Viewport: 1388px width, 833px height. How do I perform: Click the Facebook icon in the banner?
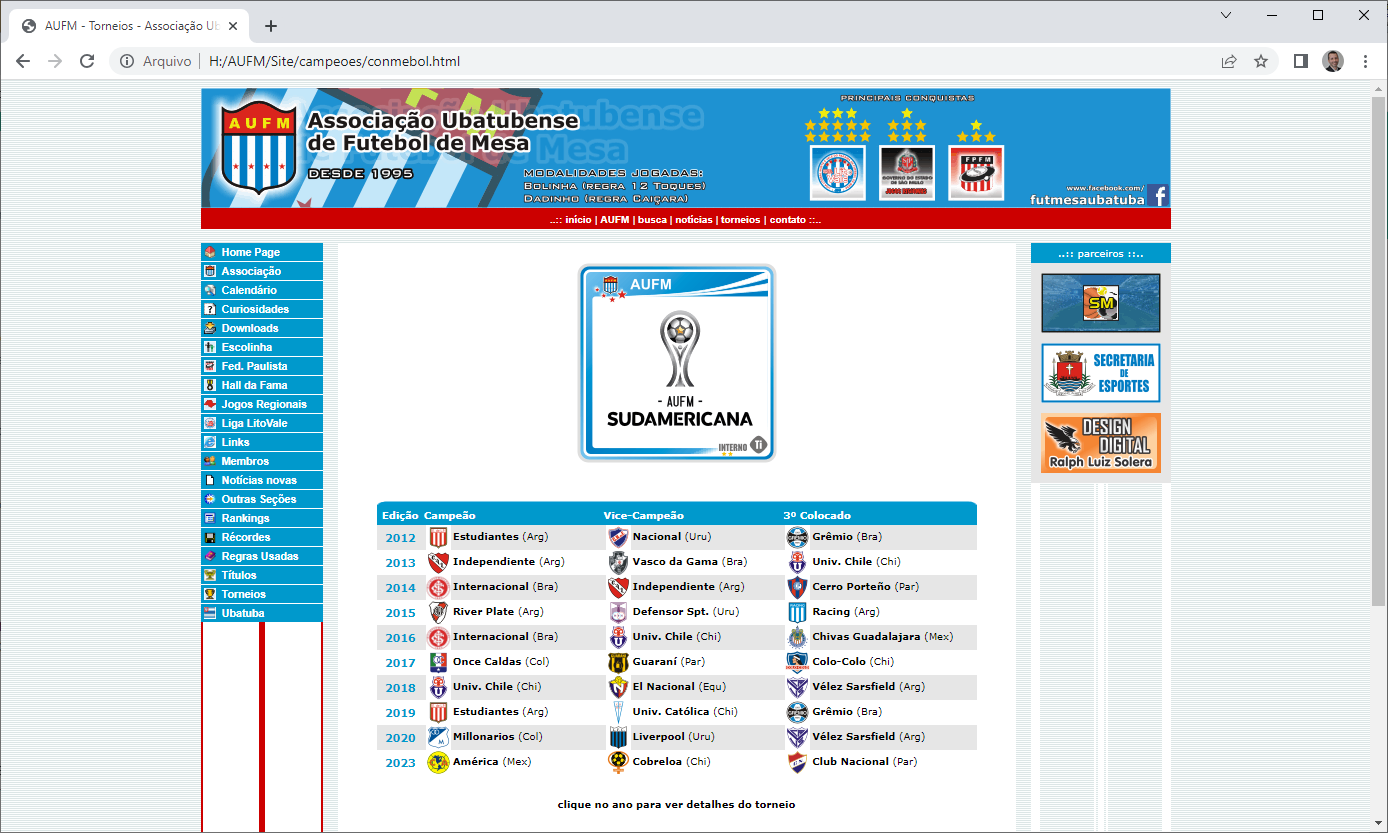click(1157, 195)
